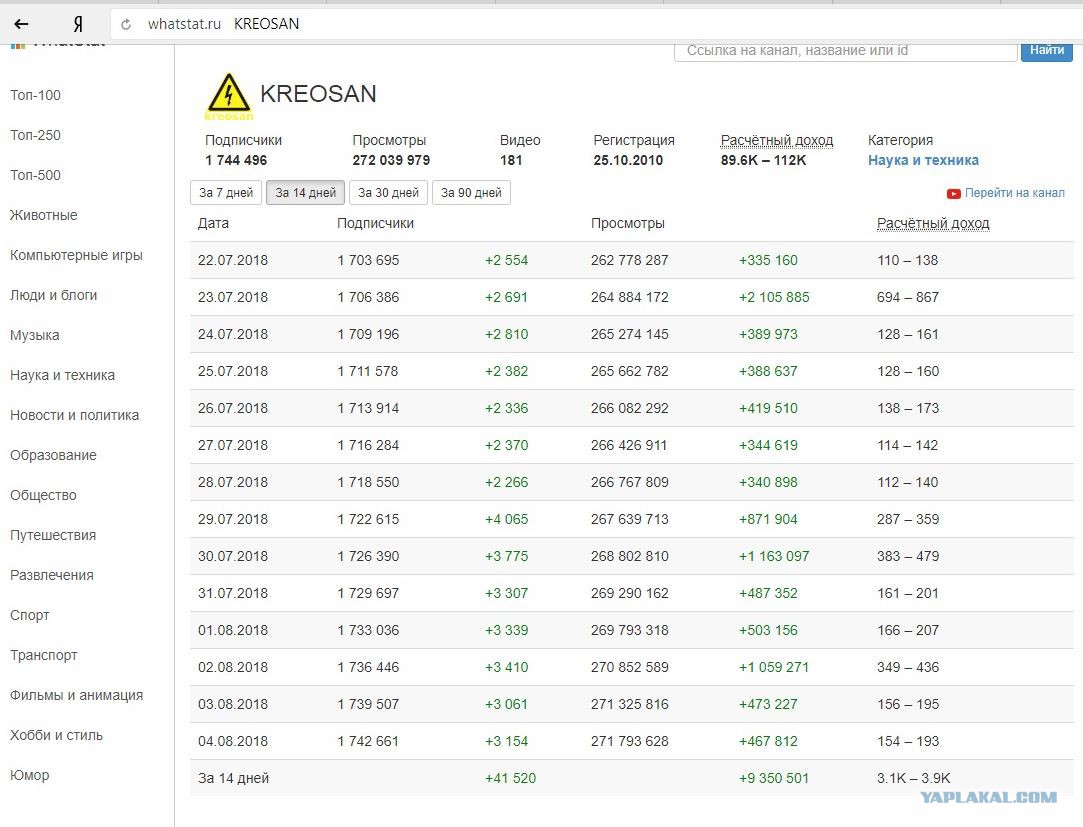Click subscriber total '1 744 496'
Screen dimensions: 1083x827
pyautogui.click(x=236, y=160)
